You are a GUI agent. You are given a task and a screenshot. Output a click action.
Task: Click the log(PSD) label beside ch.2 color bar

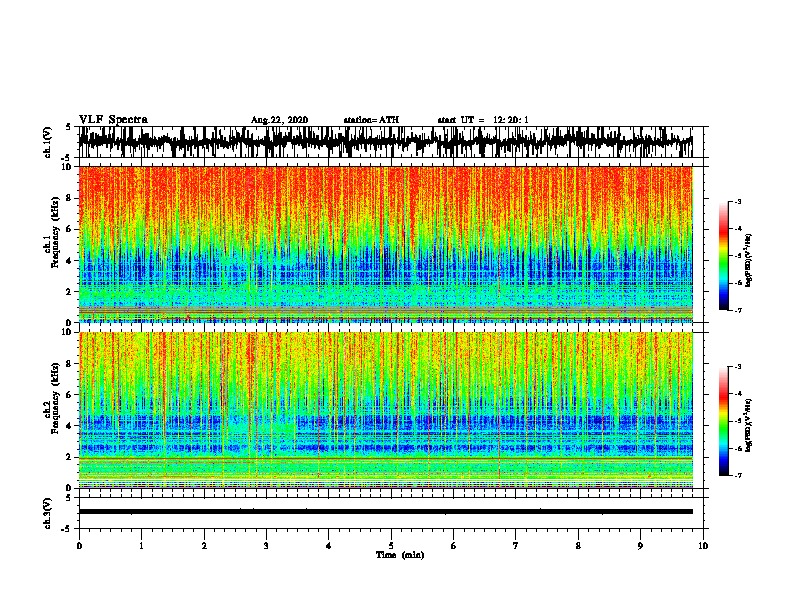tap(749, 425)
